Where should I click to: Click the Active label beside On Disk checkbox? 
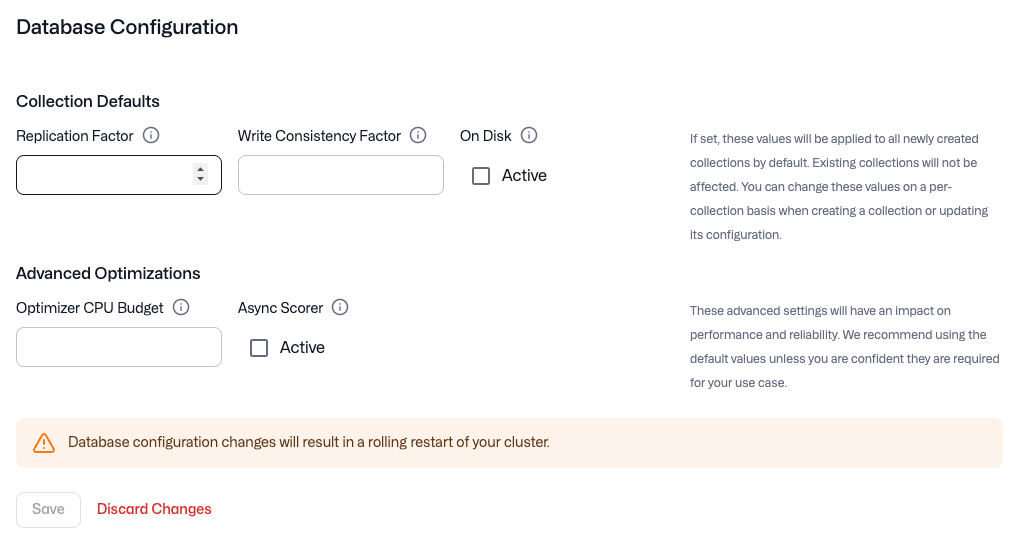524,176
